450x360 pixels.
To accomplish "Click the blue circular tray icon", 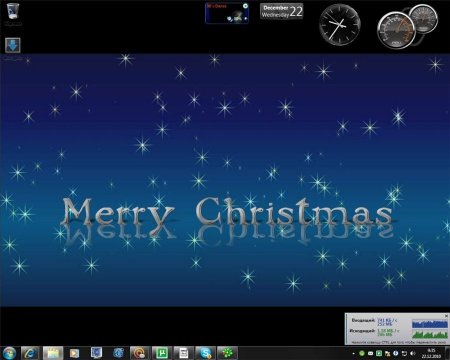I will [x=396, y=353].
